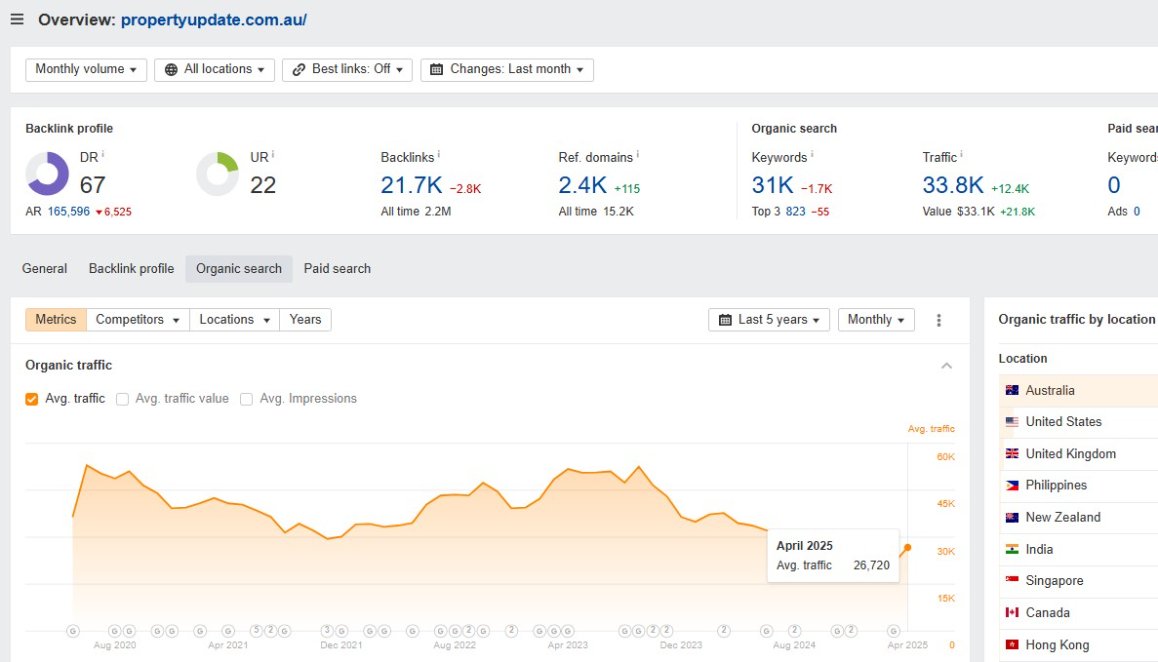Click the Ref. domains info icon
Screen dimensions: 1158x662
[637, 154]
